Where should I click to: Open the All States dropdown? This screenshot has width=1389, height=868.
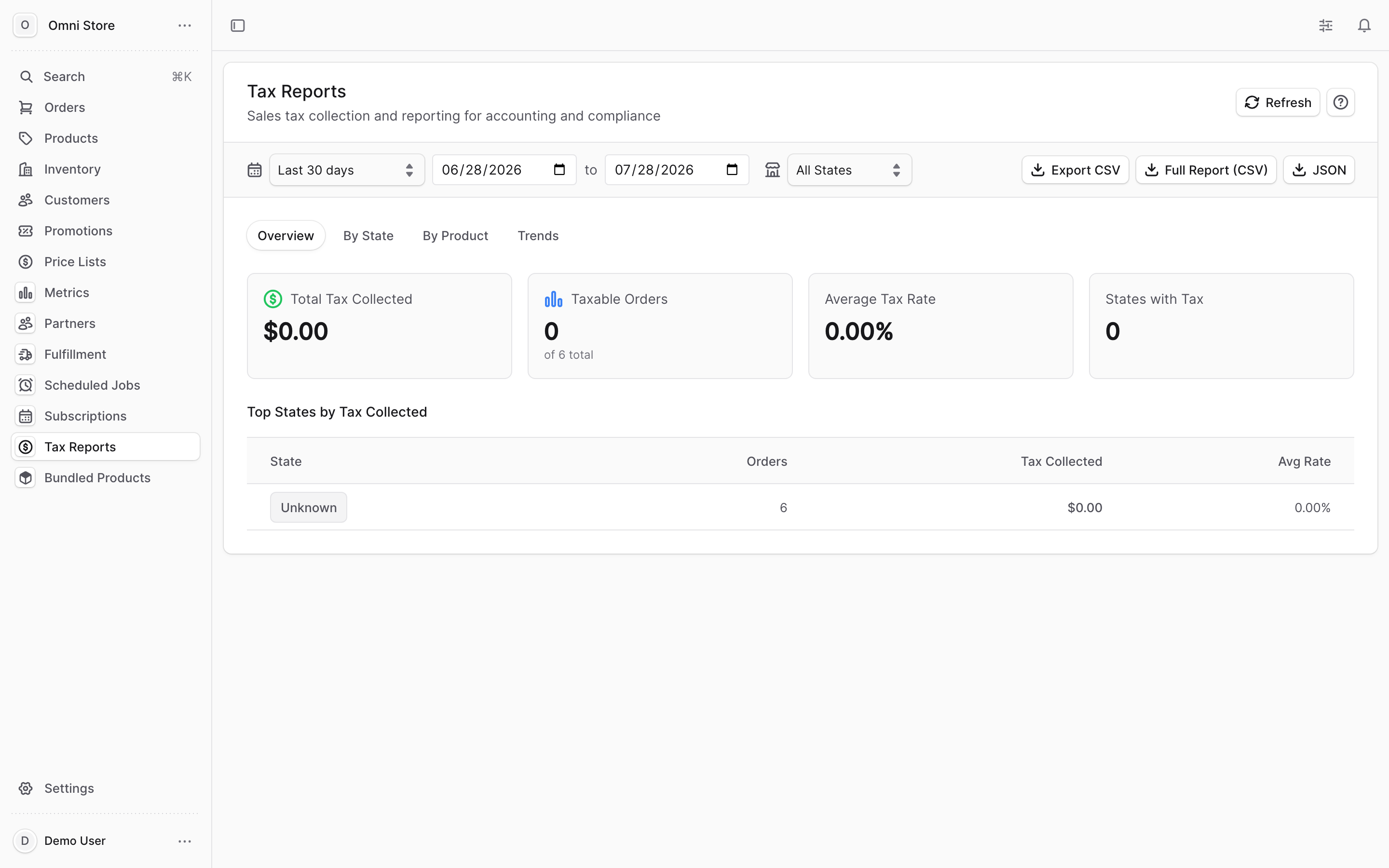point(849,170)
